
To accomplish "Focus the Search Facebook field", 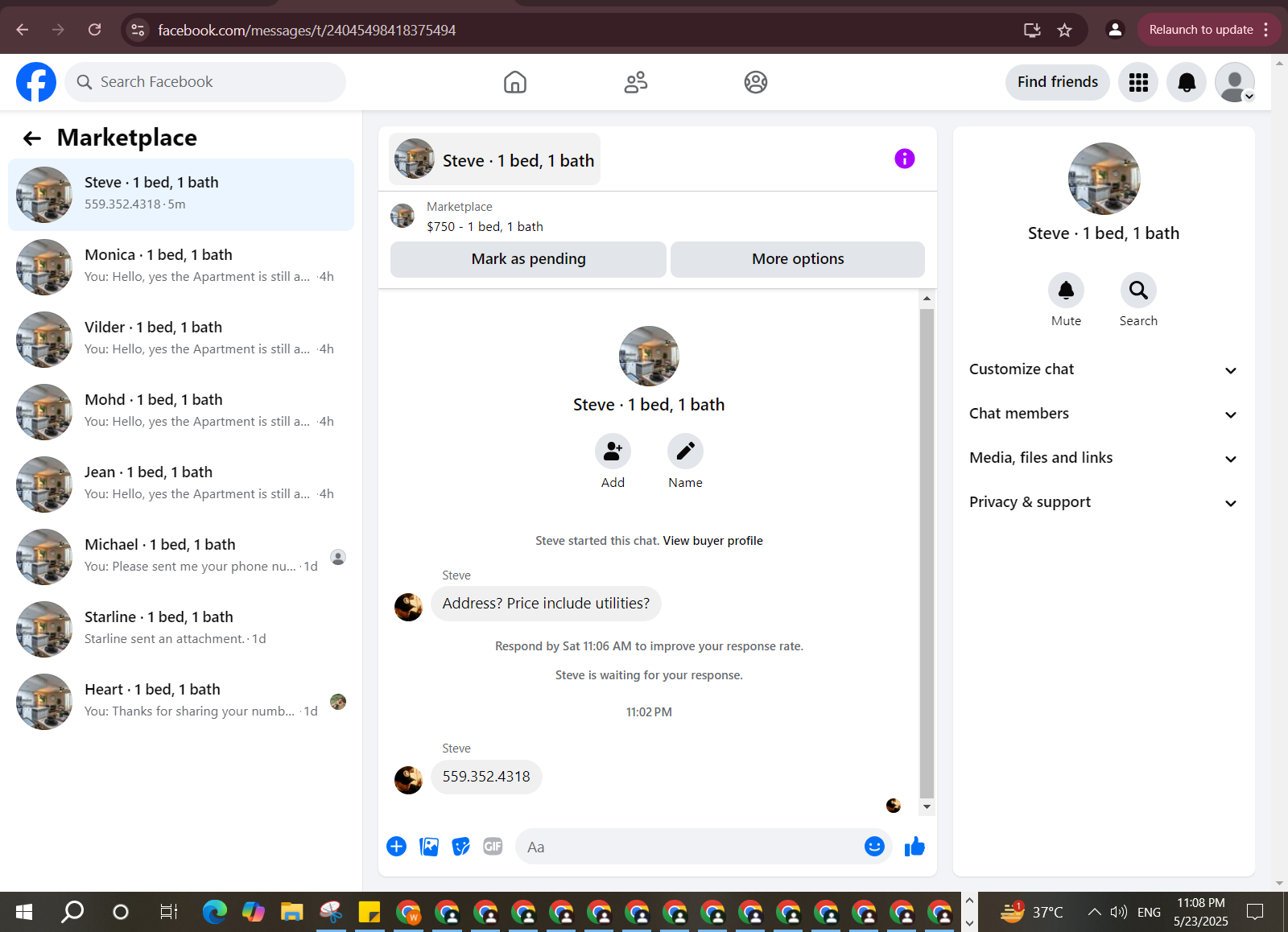I will [205, 82].
